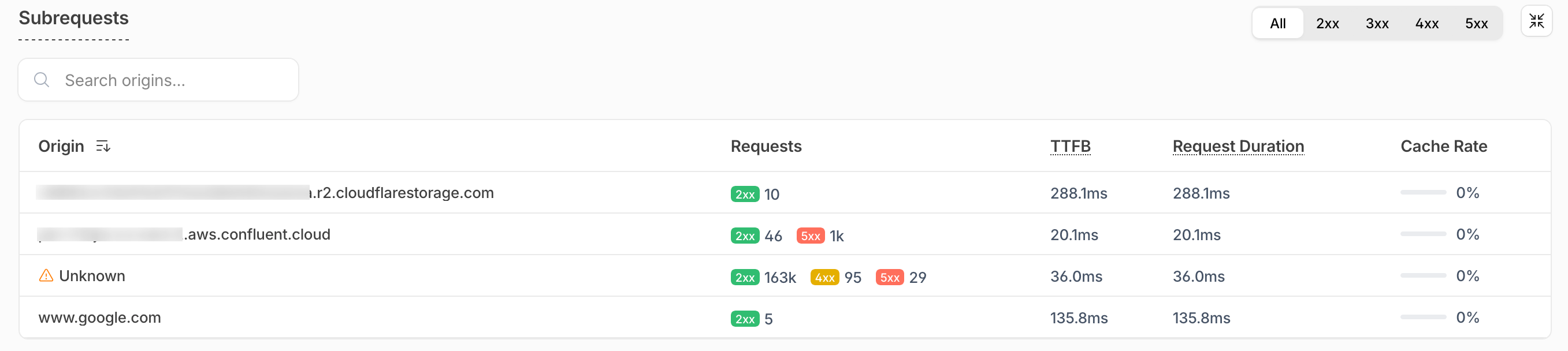1568x351 pixels.
Task: Switch to the 3xx filter
Action: pyautogui.click(x=1377, y=23)
